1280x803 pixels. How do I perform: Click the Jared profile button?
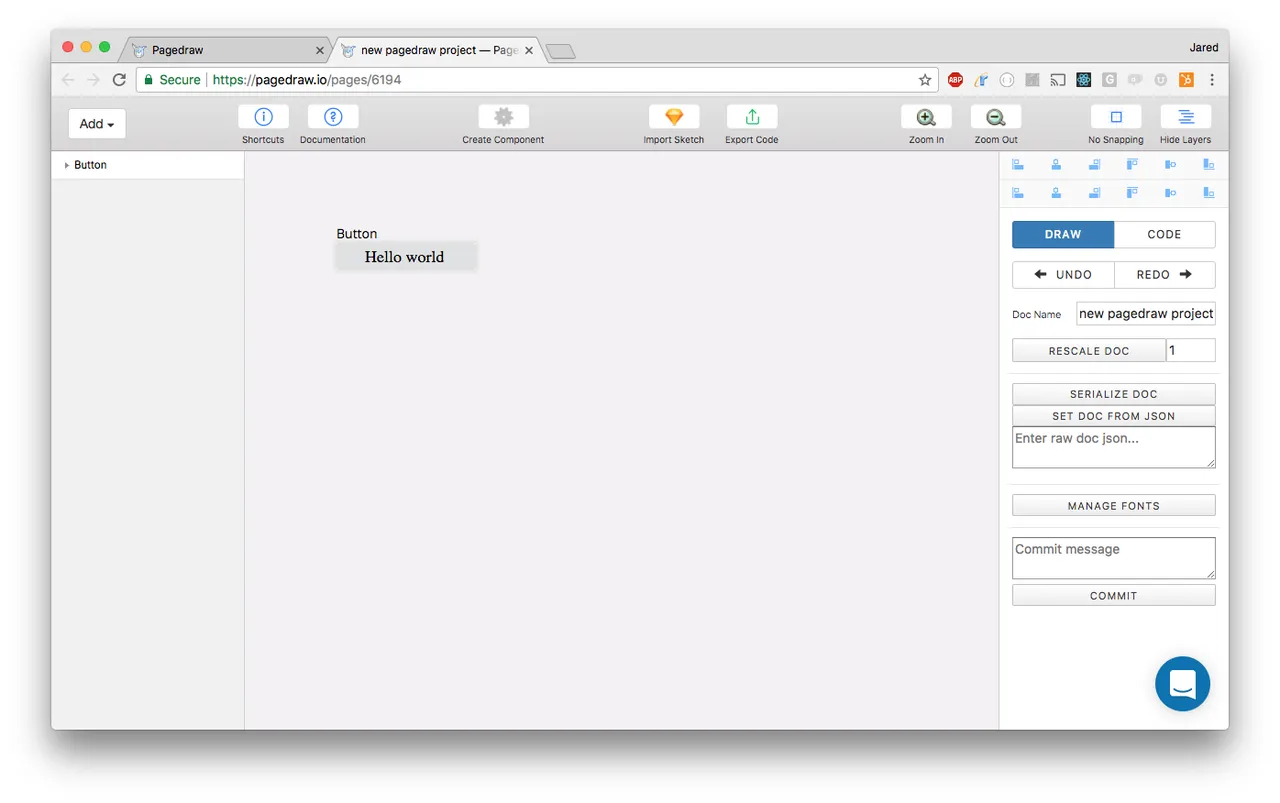click(x=1204, y=47)
